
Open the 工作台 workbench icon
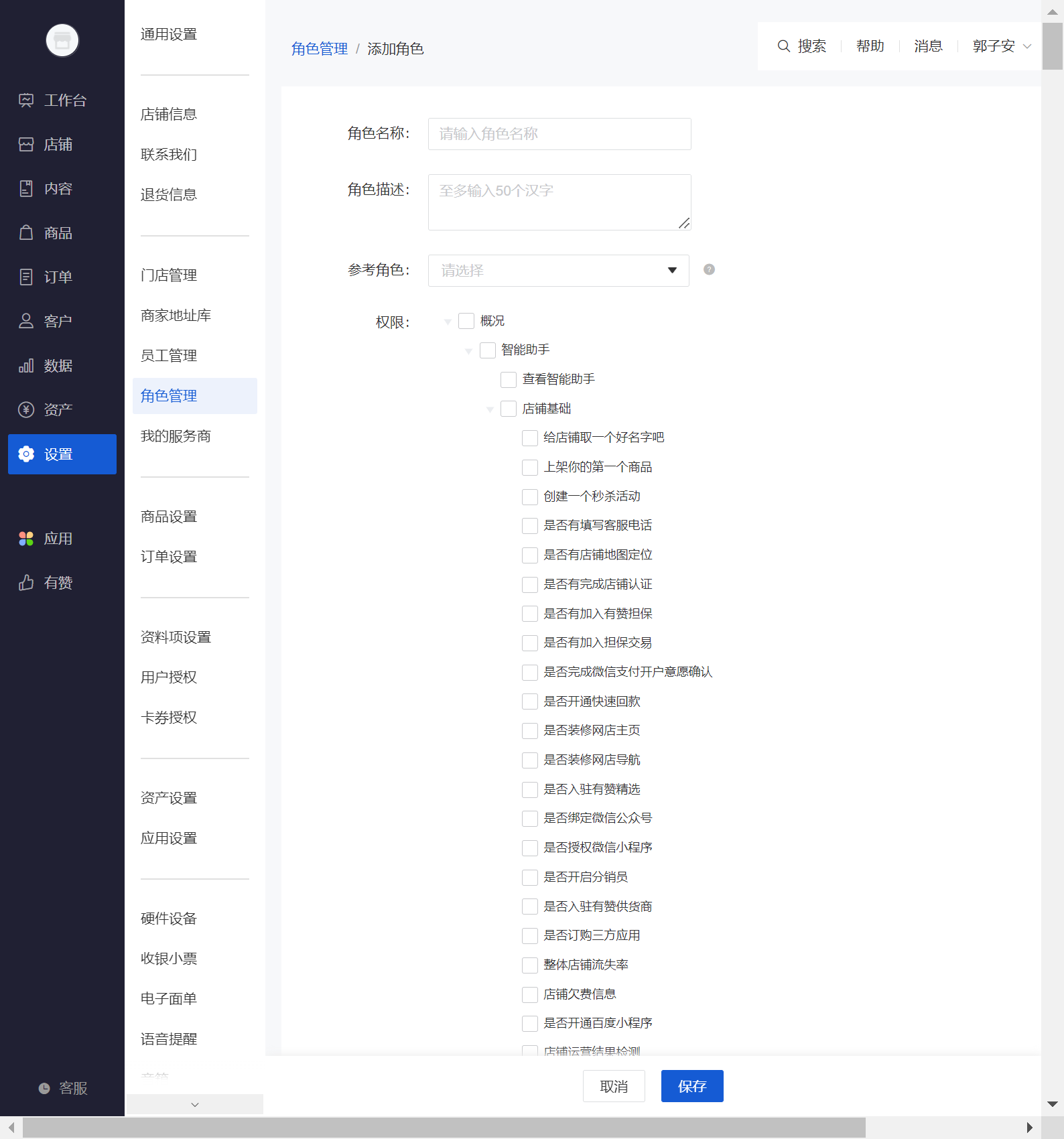coord(26,100)
